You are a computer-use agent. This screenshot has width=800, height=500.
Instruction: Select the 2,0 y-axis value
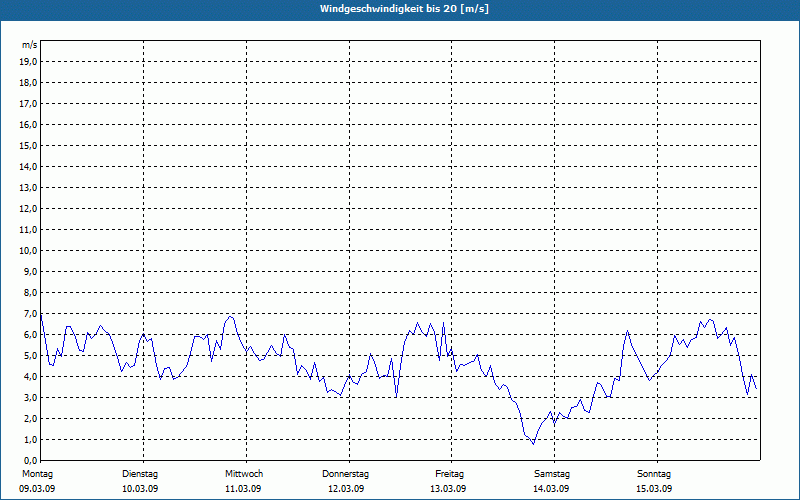coord(30,419)
